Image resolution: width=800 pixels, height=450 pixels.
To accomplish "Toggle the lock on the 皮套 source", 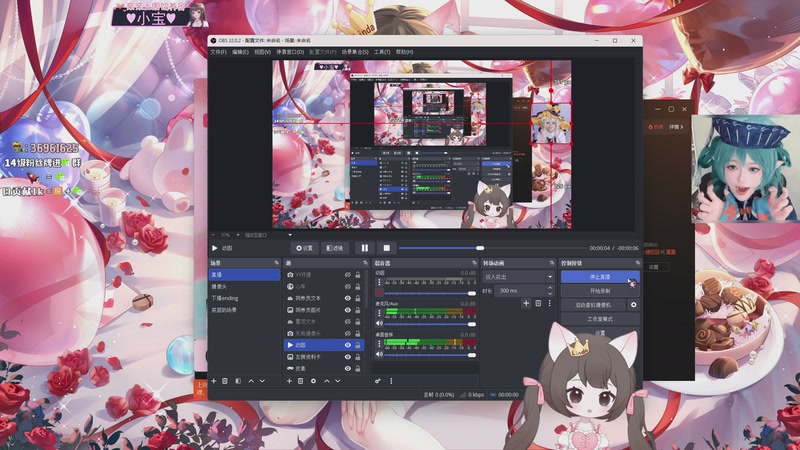I will (358, 368).
